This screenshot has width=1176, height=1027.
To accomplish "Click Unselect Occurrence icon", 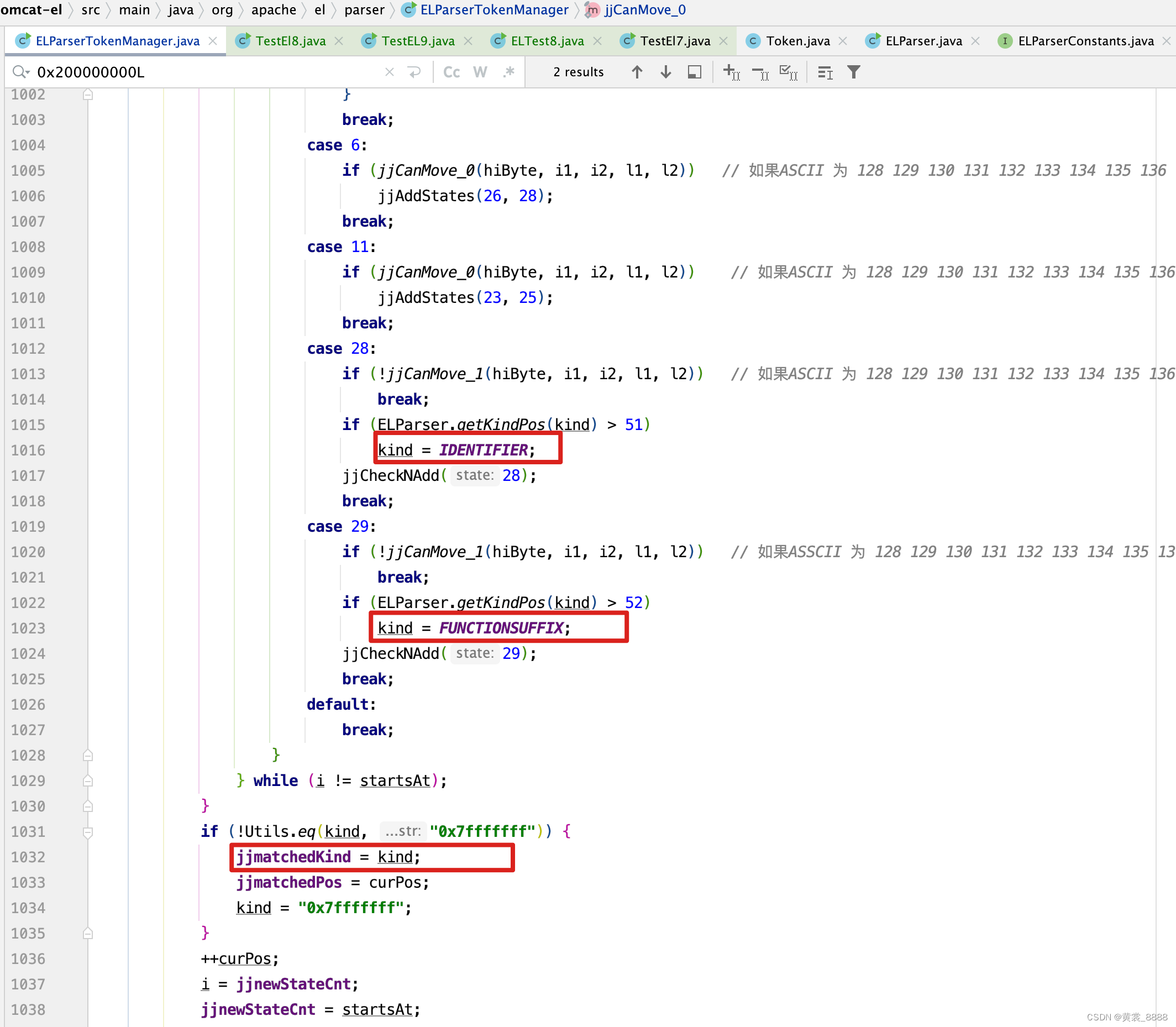I will pos(760,72).
